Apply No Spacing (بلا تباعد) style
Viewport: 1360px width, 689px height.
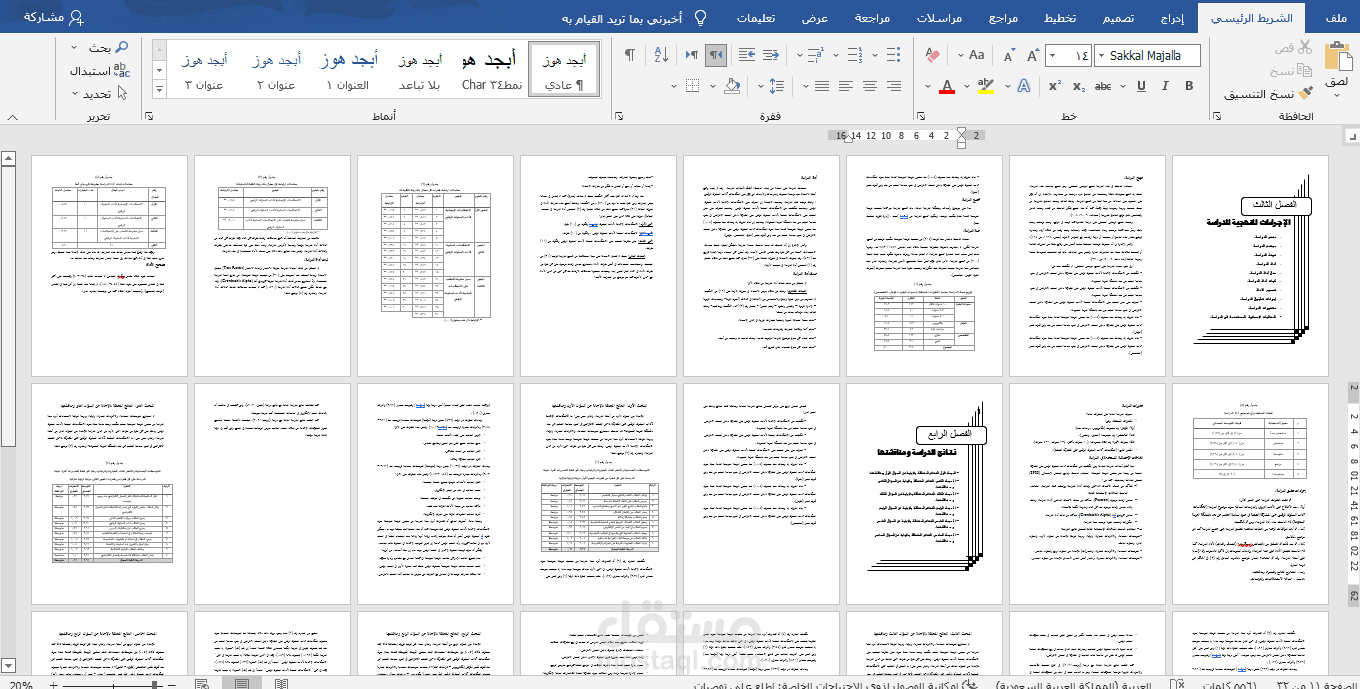420,70
